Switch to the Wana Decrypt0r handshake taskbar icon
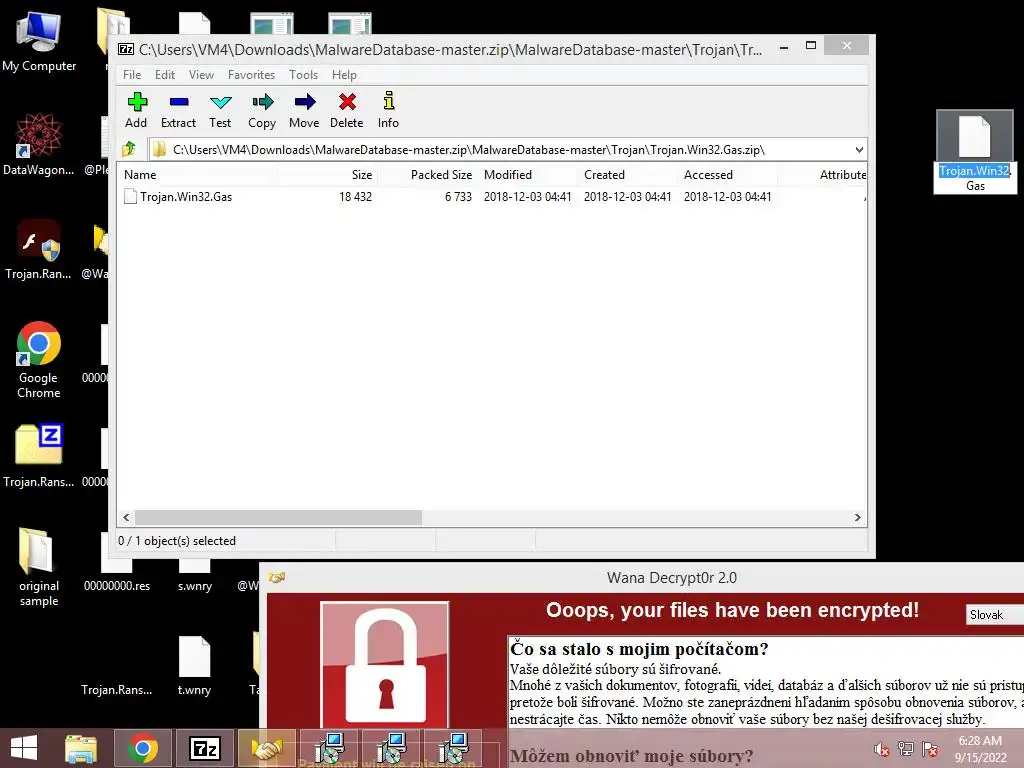Screen dimensions: 1024x768 pyautogui.click(x=266, y=748)
